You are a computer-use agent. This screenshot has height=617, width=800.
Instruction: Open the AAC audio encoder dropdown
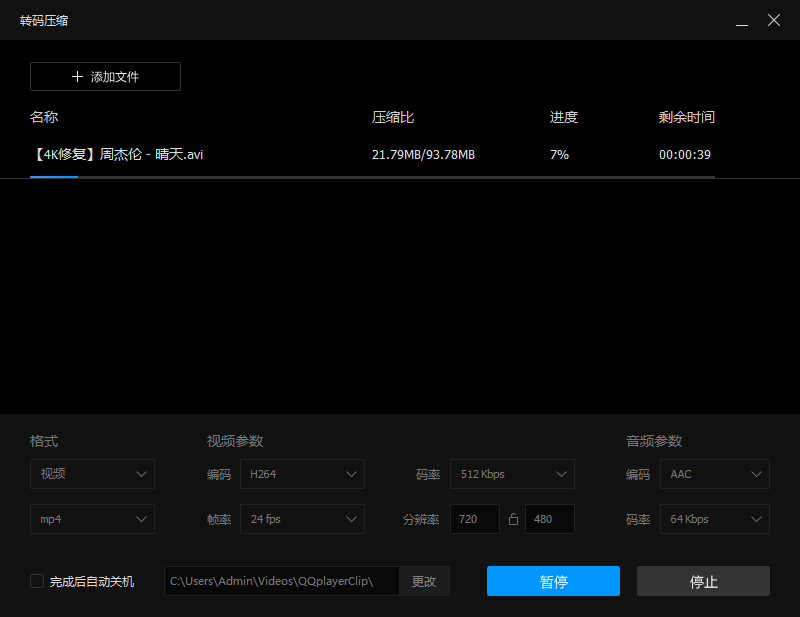coord(714,474)
